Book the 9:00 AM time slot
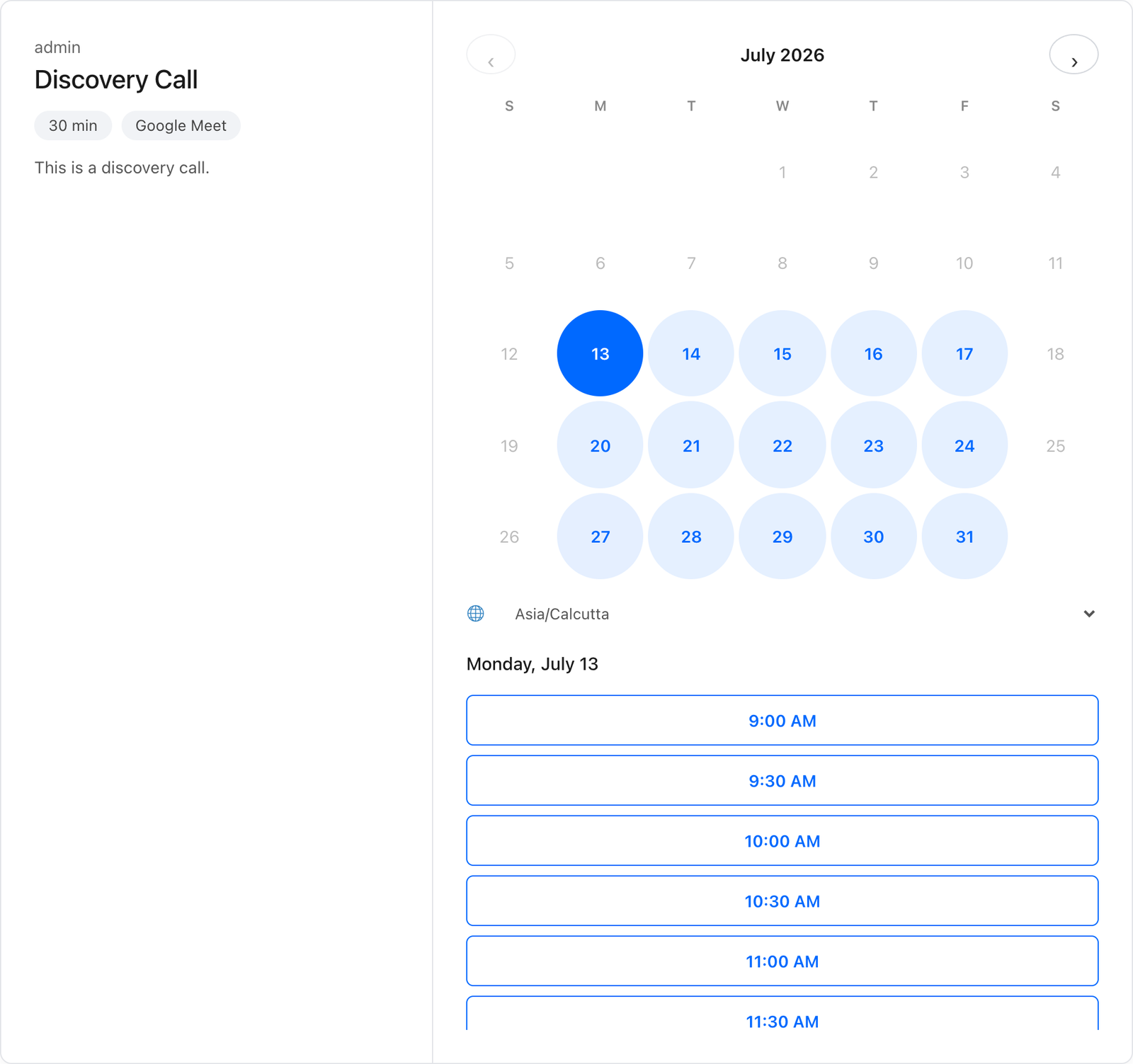Screen dimensions: 1133x1064 tap(782, 720)
